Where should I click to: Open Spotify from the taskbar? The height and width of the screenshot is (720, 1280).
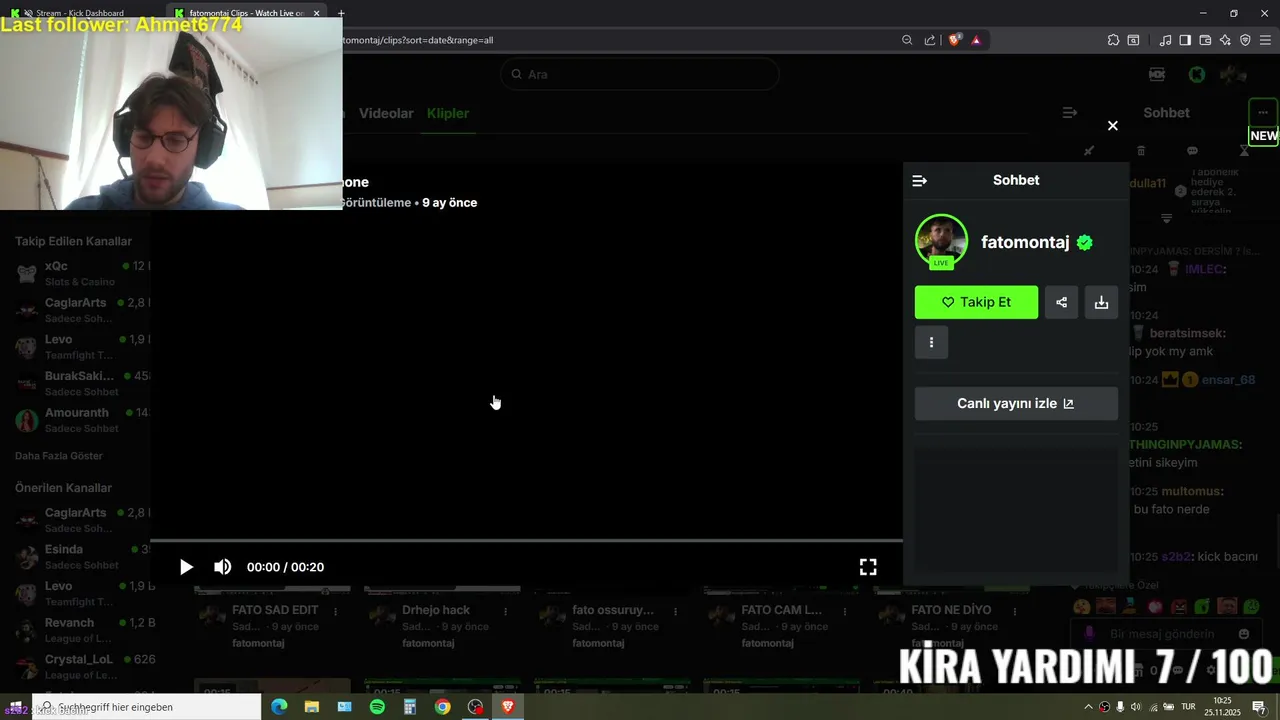click(377, 707)
